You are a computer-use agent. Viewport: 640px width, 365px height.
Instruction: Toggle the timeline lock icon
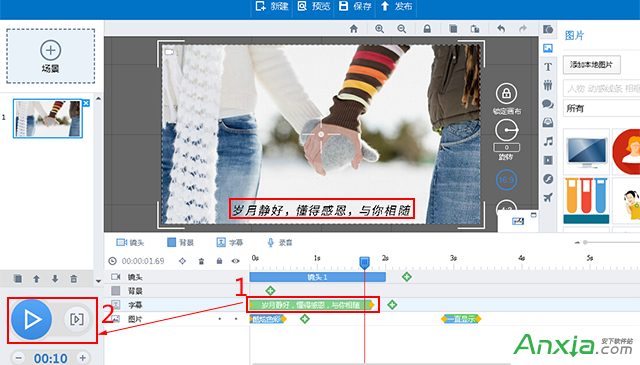(219, 261)
